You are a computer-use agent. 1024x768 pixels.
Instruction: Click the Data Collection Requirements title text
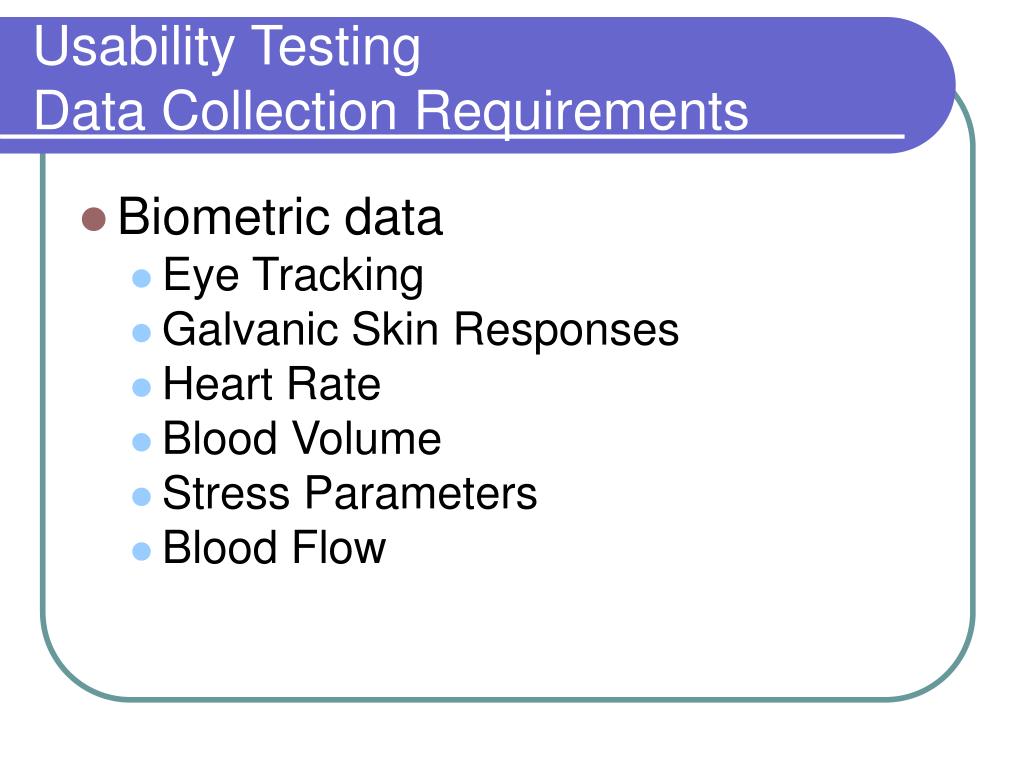[x=391, y=111]
